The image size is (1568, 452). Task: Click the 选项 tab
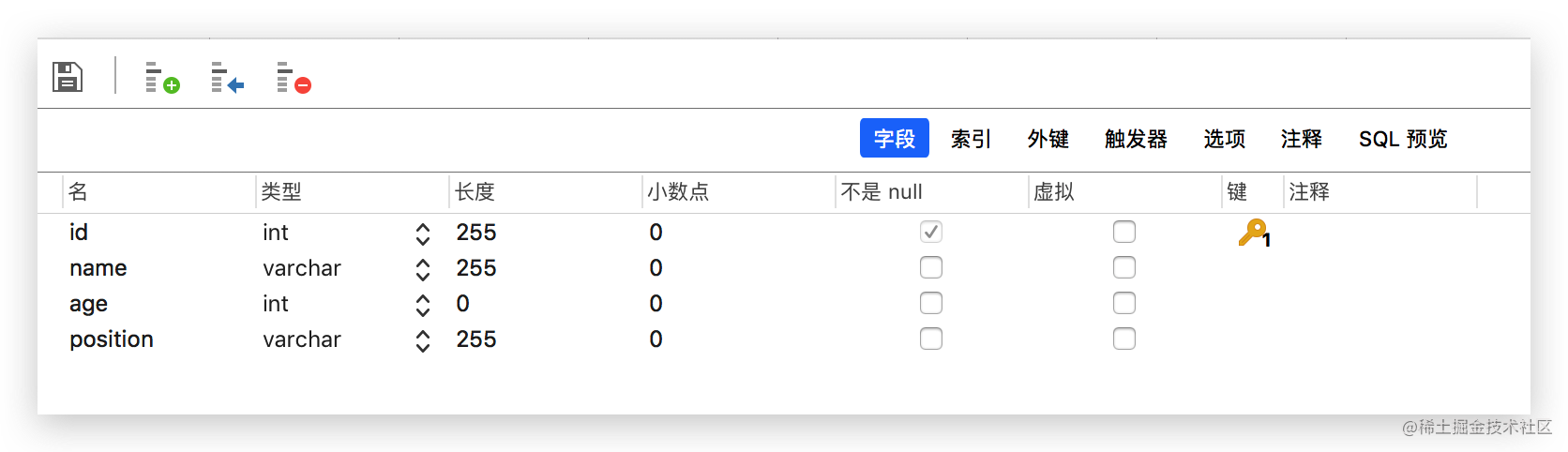point(1225,139)
